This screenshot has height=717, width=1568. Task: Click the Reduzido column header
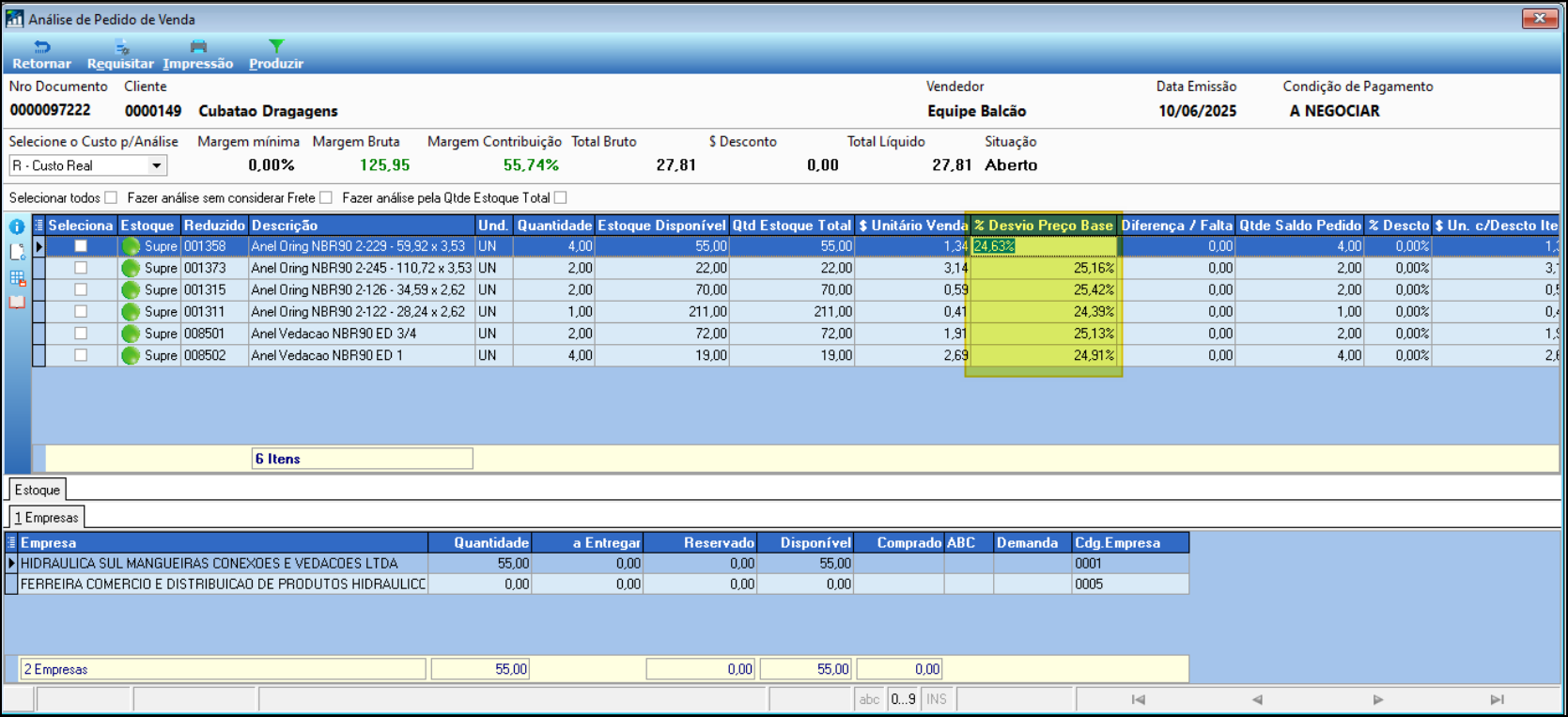coord(214,226)
